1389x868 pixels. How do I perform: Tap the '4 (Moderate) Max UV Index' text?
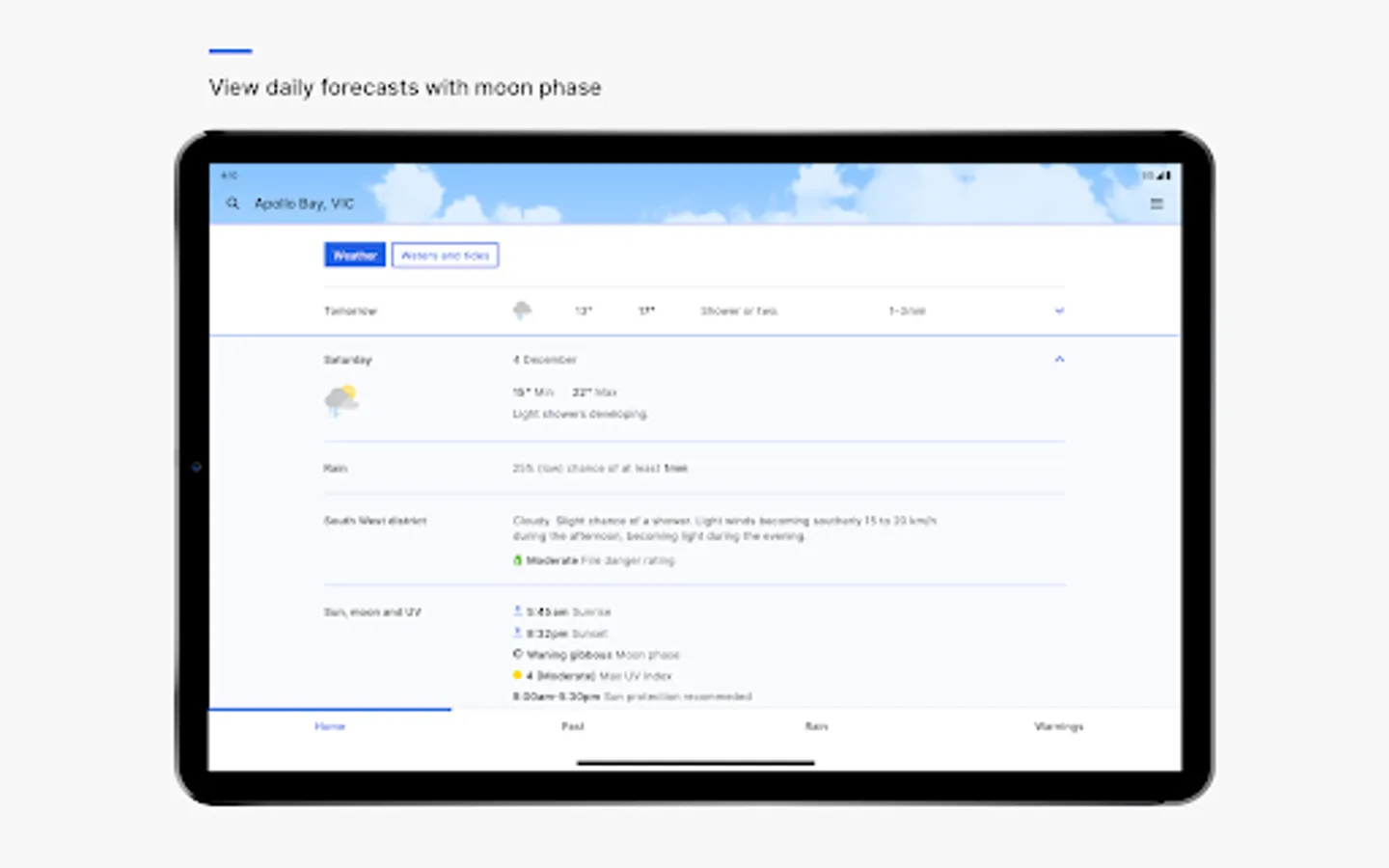[599, 676]
